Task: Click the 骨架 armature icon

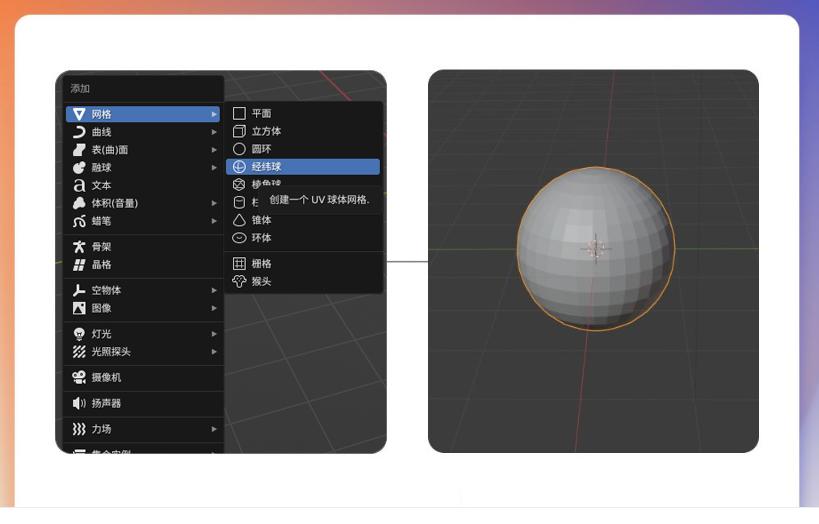Action: click(79, 247)
